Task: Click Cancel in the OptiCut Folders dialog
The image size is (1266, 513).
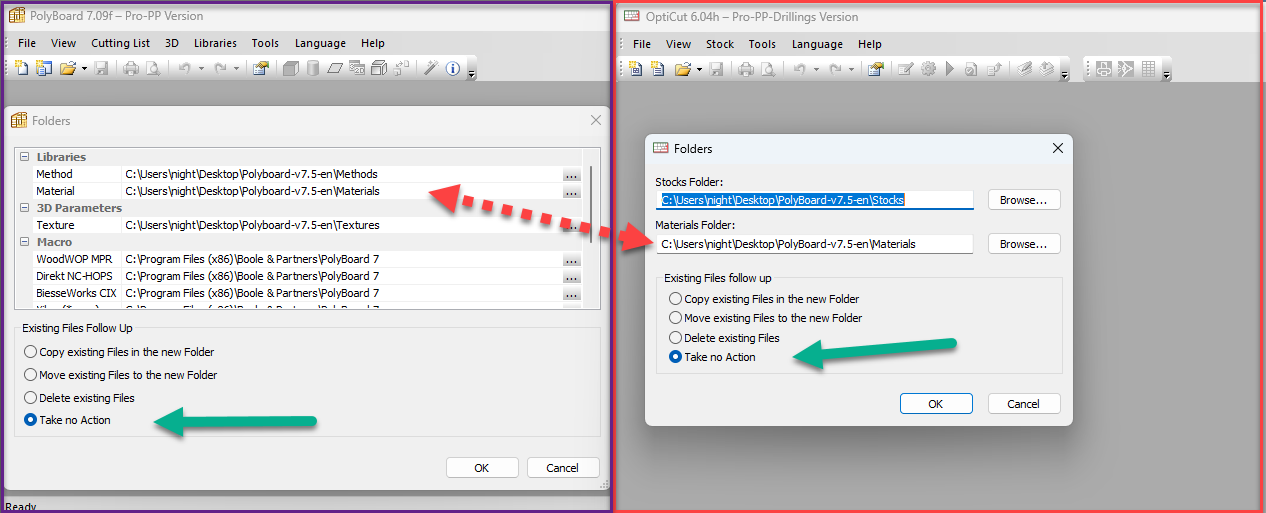Action: point(1024,403)
